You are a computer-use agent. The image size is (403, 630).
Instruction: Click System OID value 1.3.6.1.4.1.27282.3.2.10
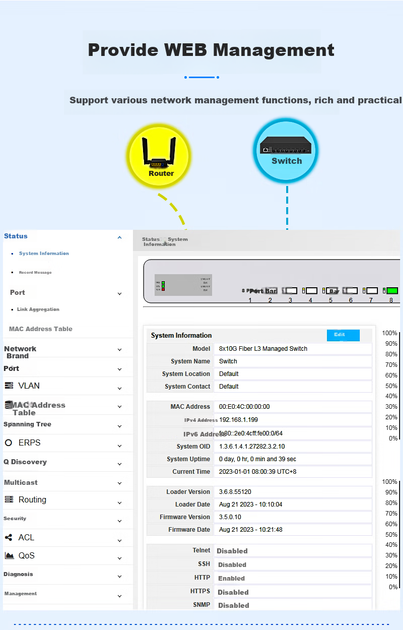point(252,446)
